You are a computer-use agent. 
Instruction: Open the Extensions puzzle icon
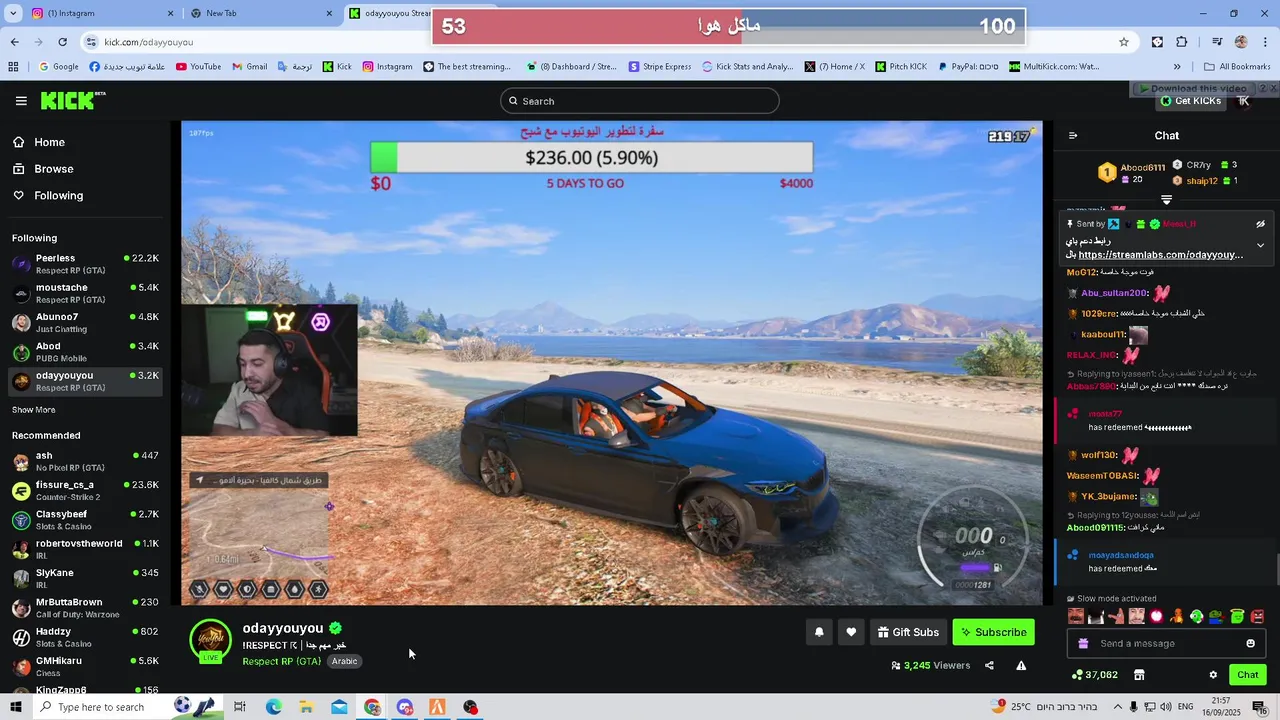[x=1182, y=42]
